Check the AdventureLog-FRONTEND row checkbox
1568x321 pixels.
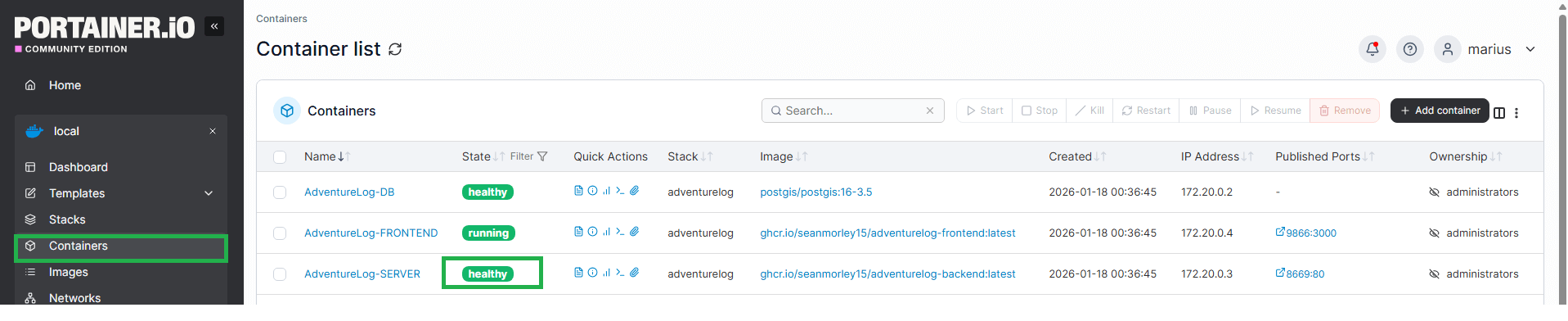pos(280,233)
